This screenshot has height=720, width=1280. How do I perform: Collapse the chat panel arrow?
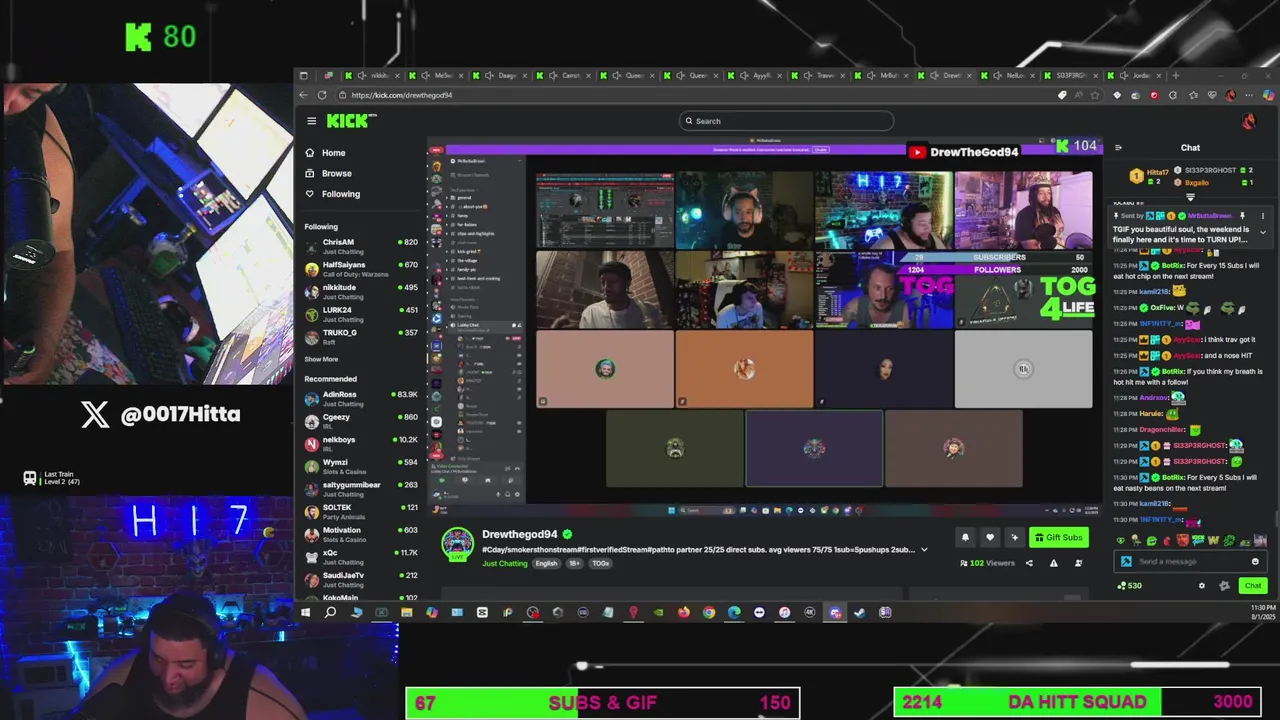click(x=1118, y=148)
